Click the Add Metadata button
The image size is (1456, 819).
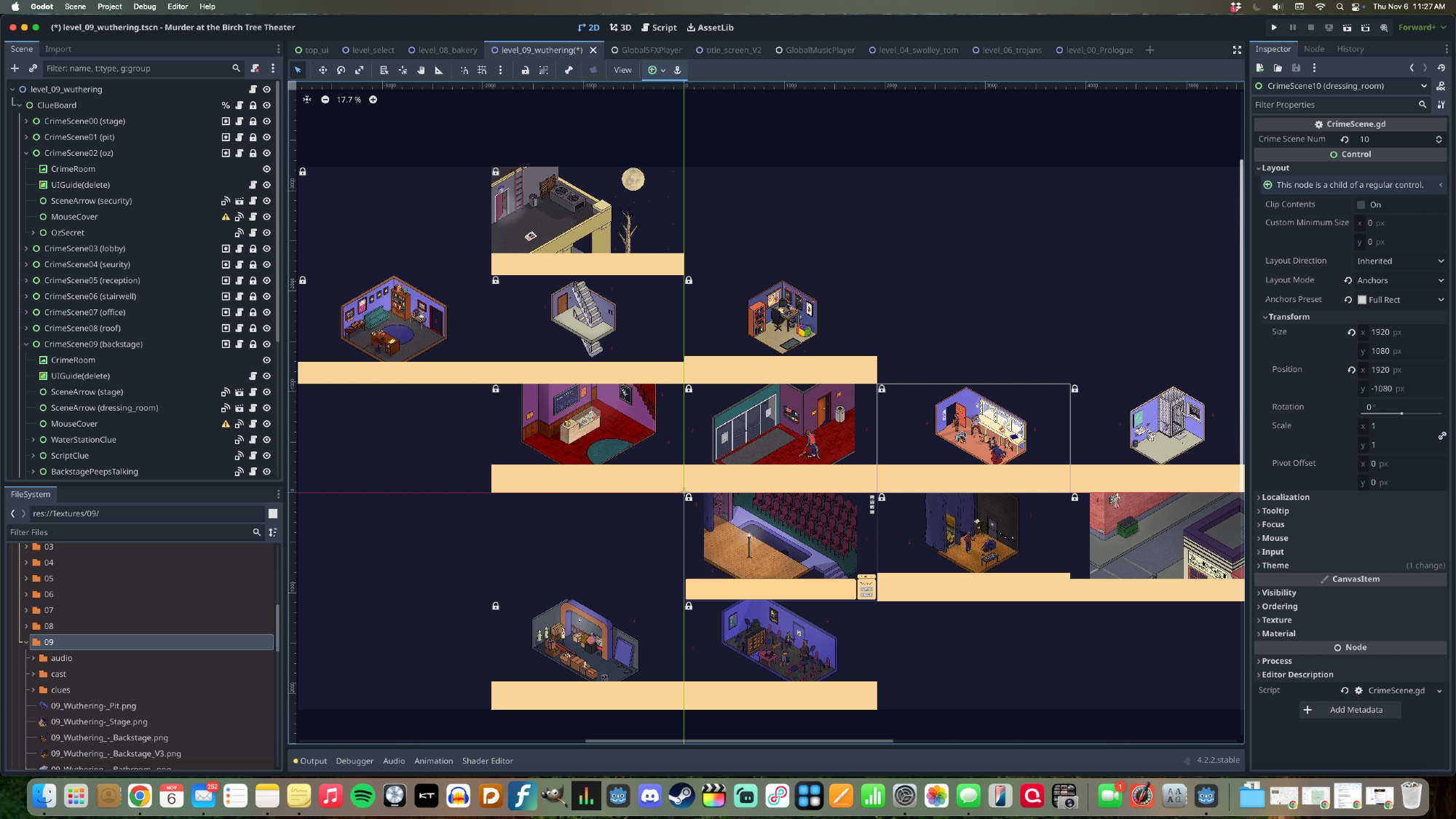[1350, 710]
